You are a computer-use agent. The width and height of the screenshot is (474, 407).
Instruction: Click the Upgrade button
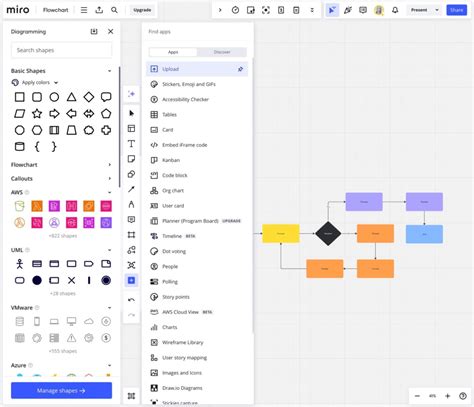point(142,10)
